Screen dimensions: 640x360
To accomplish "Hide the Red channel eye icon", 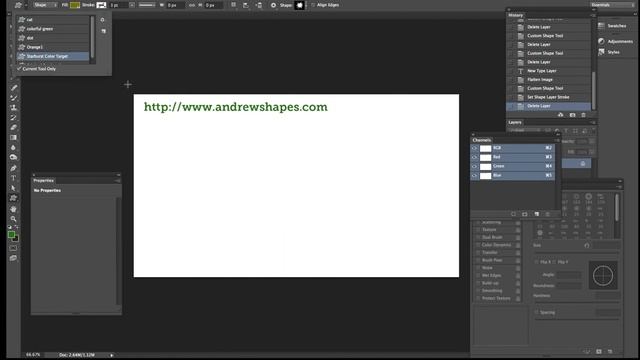I will pos(474,157).
